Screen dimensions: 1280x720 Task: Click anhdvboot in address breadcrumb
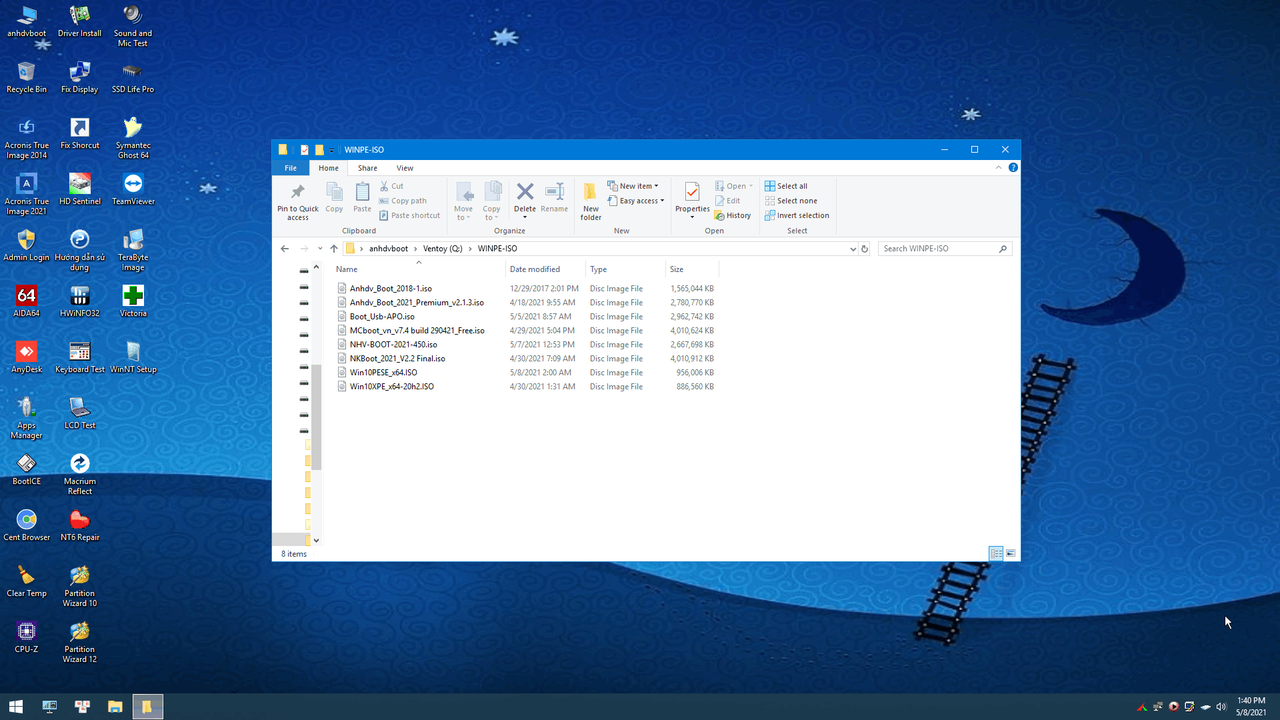pyautogui.click(x=389, y=248)
